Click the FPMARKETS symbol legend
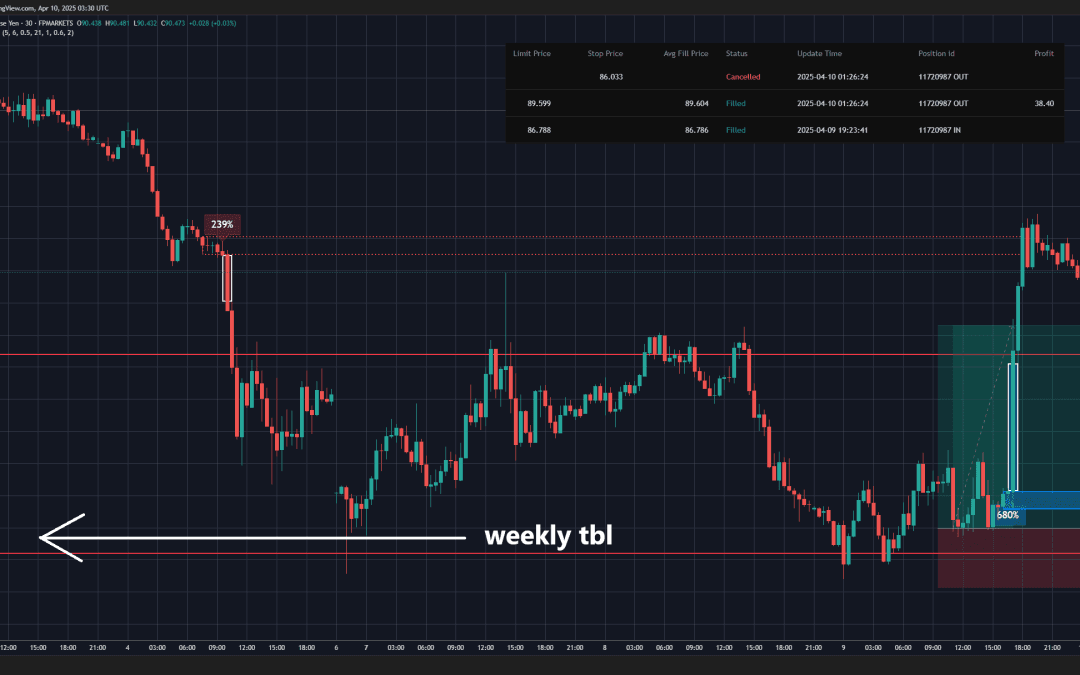Image resolution: width=1080 pixels, height=675 pixels. [x=56, y=22]
